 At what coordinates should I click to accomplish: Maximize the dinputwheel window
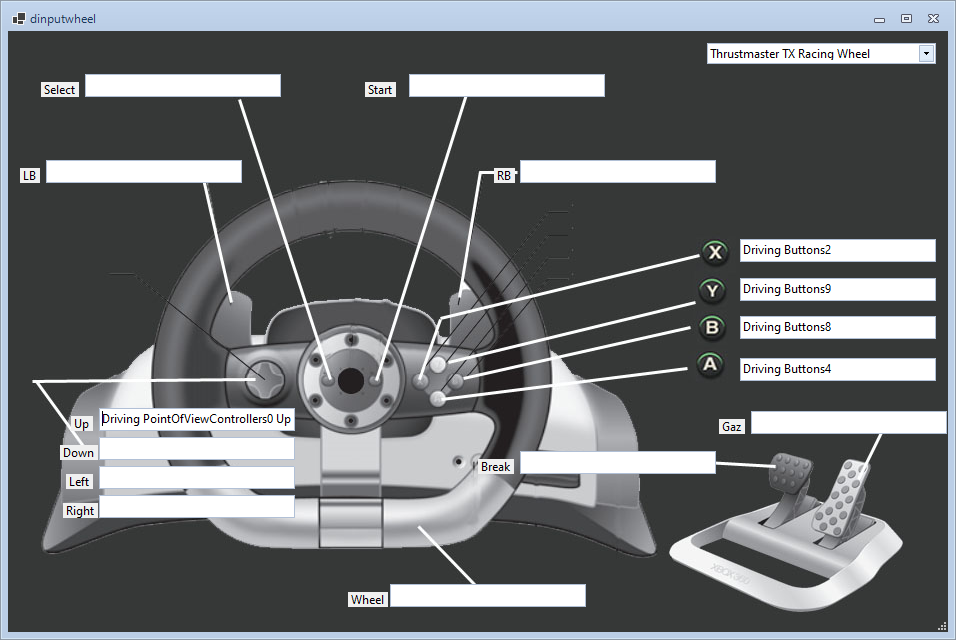907,19
